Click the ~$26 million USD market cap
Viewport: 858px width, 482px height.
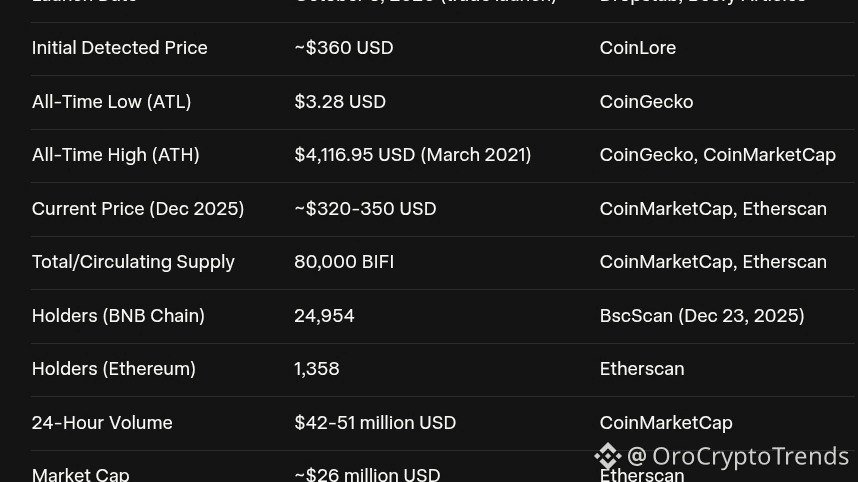(x=367, y=474)
